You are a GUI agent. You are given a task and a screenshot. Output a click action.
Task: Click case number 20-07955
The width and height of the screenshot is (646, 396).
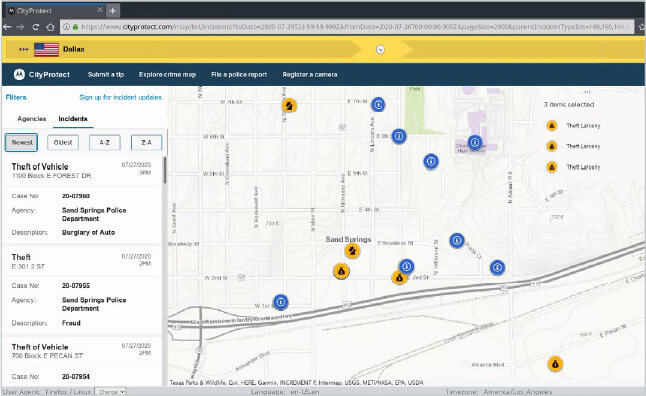coord(76,286)
